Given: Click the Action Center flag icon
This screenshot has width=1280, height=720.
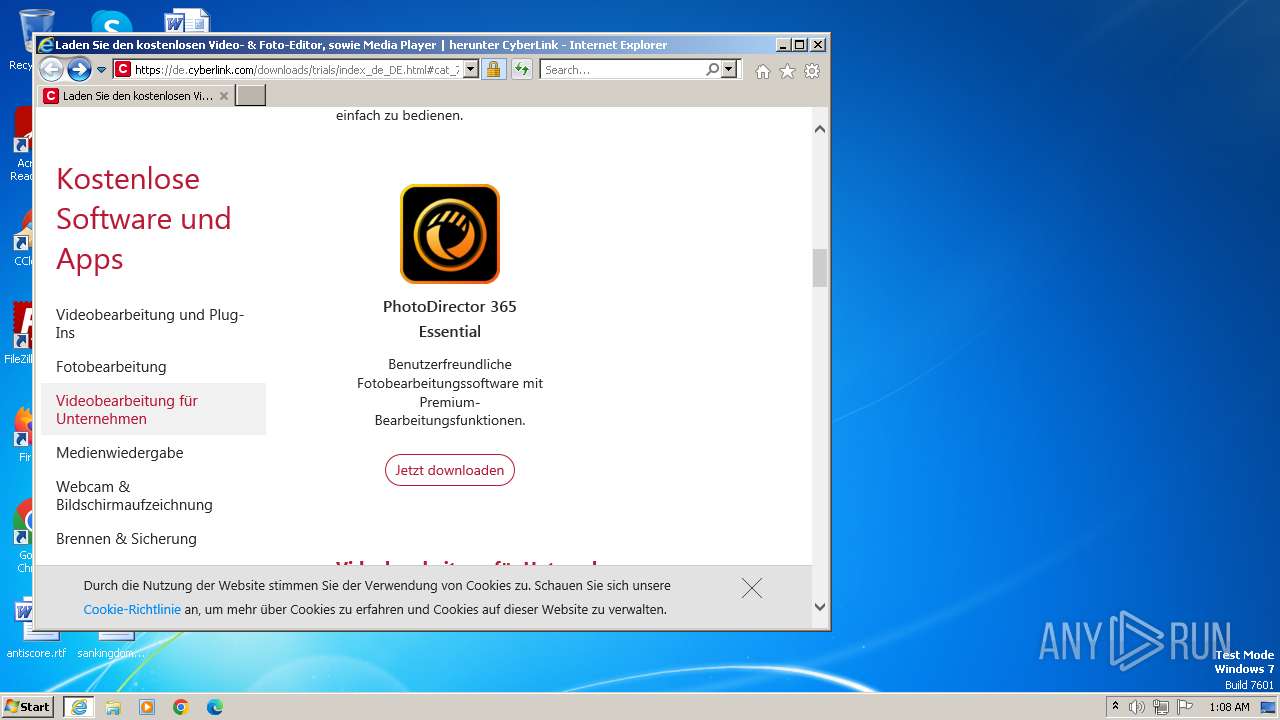Looking at the screenshot, I should point(1184,707).
